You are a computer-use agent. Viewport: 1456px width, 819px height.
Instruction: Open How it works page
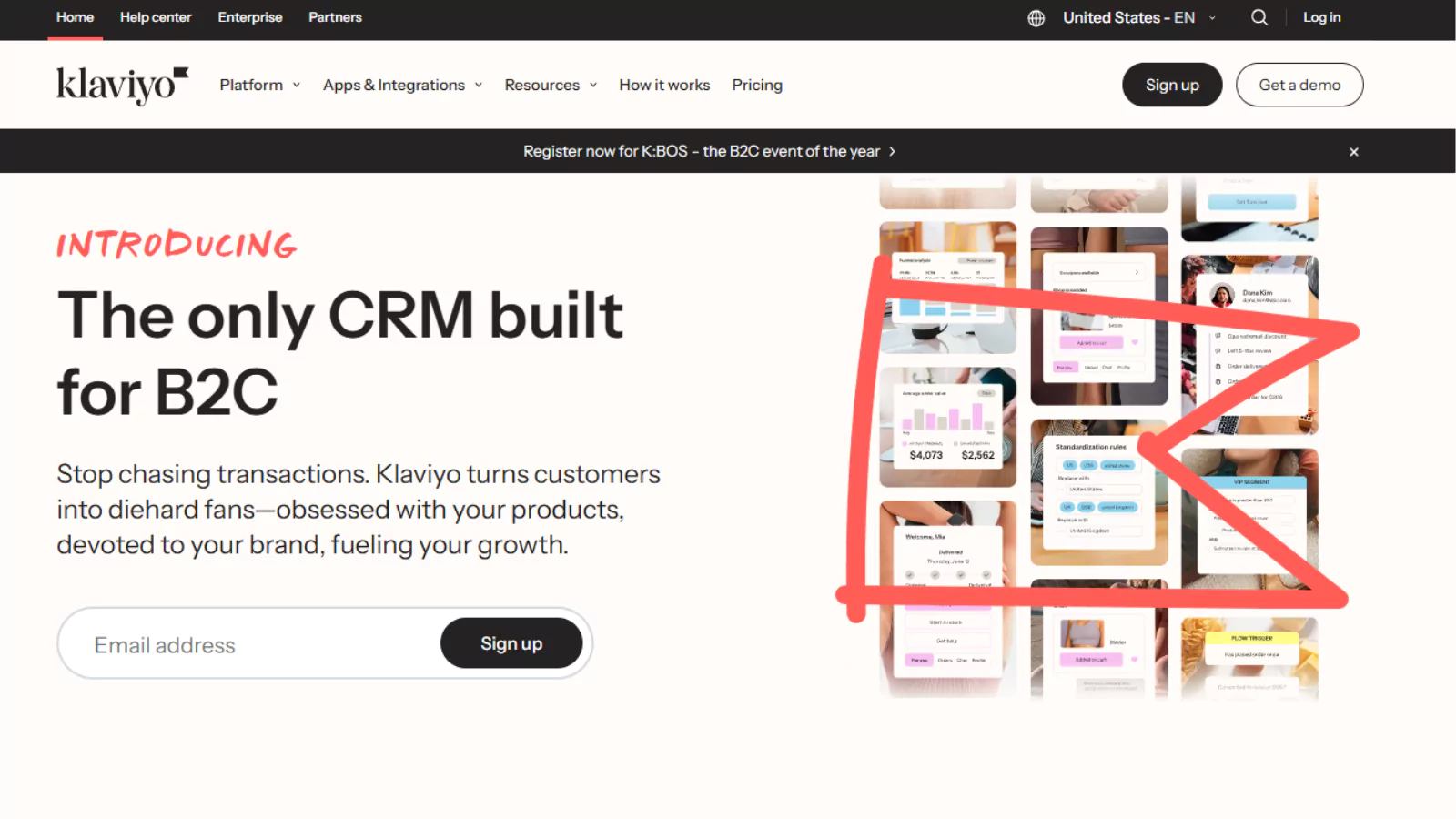(664, 85)
